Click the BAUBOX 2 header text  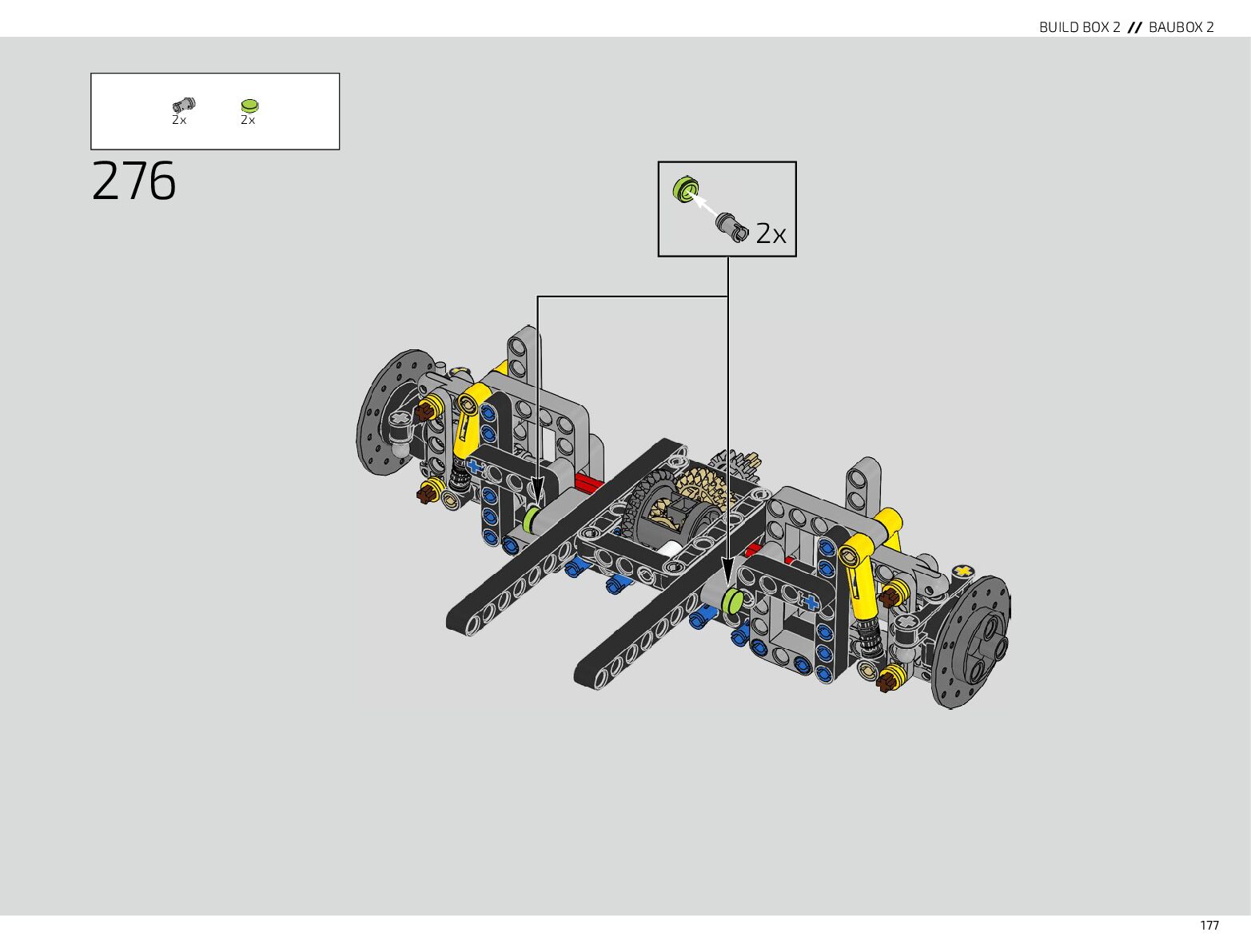(x=1181, y=27)
